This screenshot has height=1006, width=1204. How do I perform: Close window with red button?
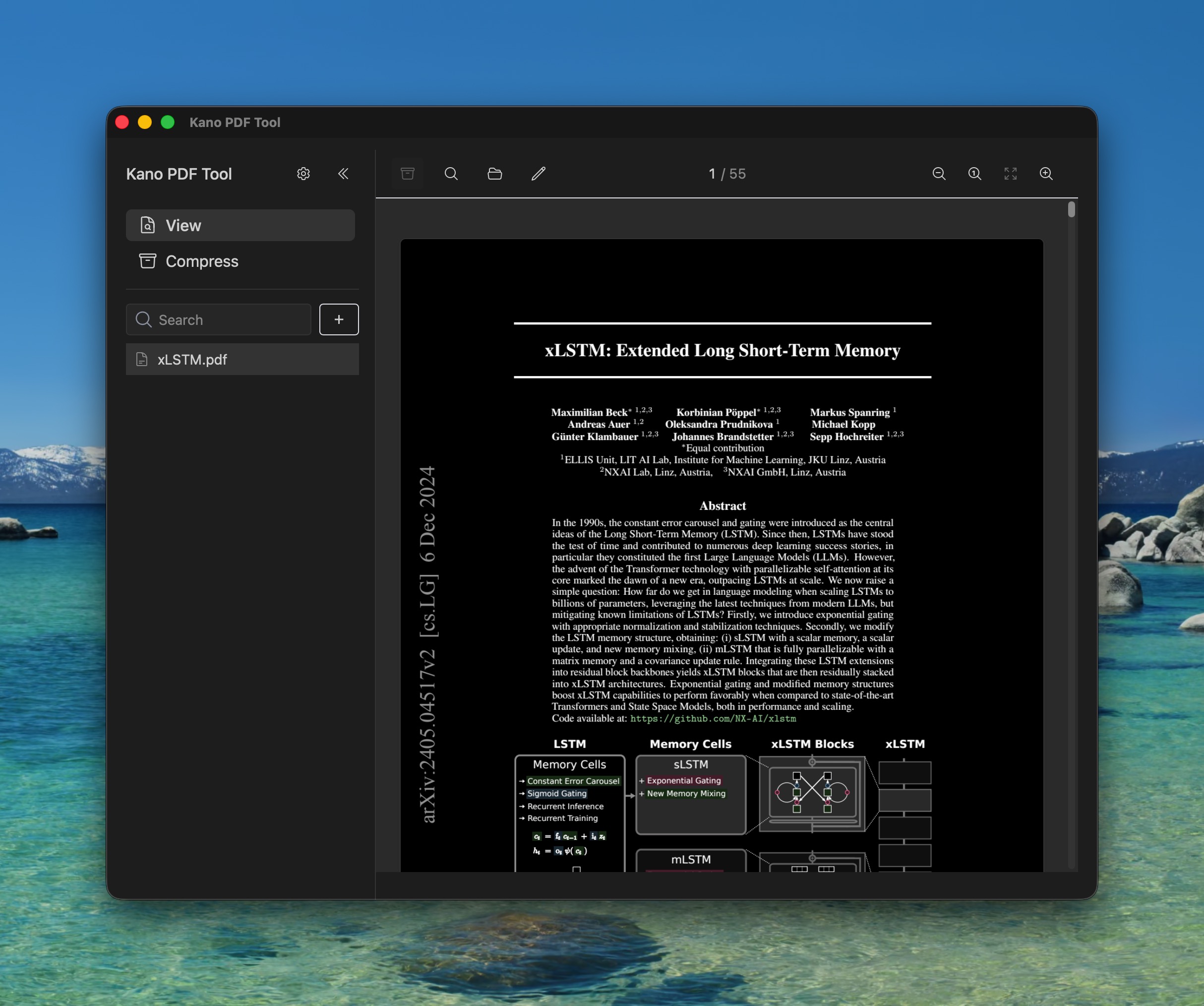(x=122, y=122)
